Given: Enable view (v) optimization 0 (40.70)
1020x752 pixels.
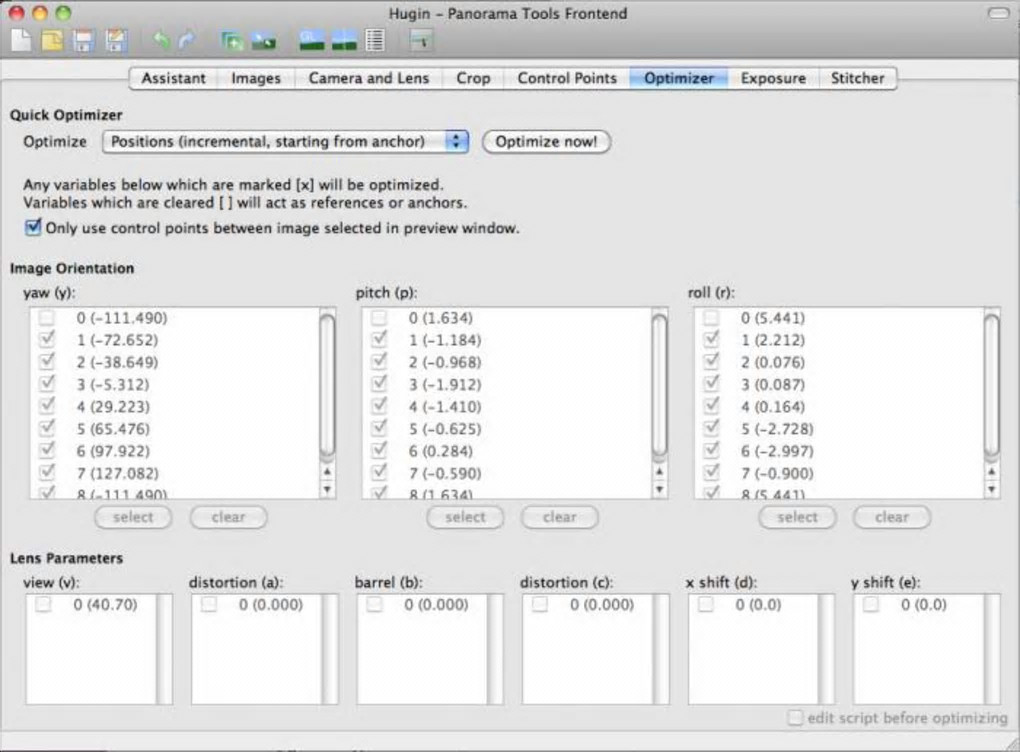Looking at the screenshot, I should 44,604.
